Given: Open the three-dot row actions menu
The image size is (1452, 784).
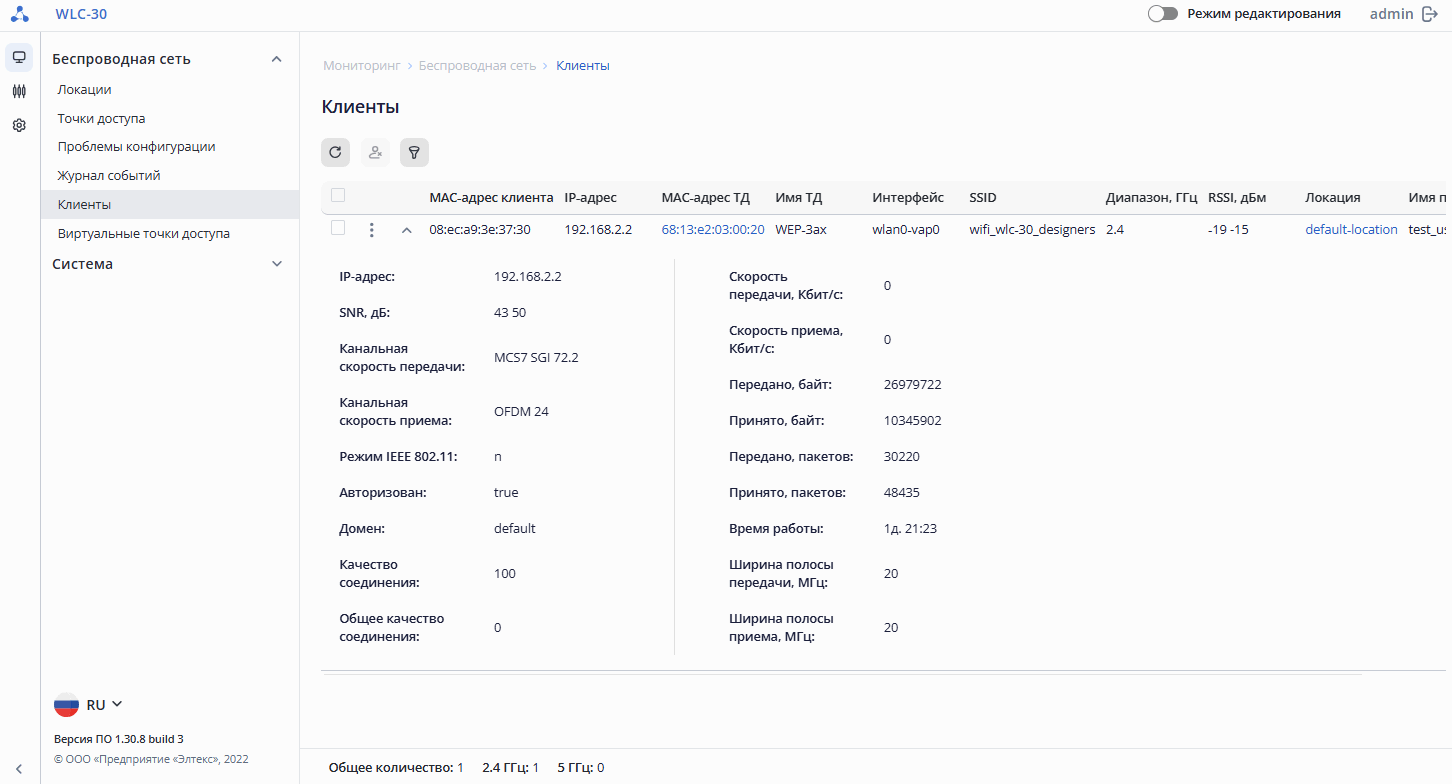Looking at the screenshot, I should pos(371,230).
